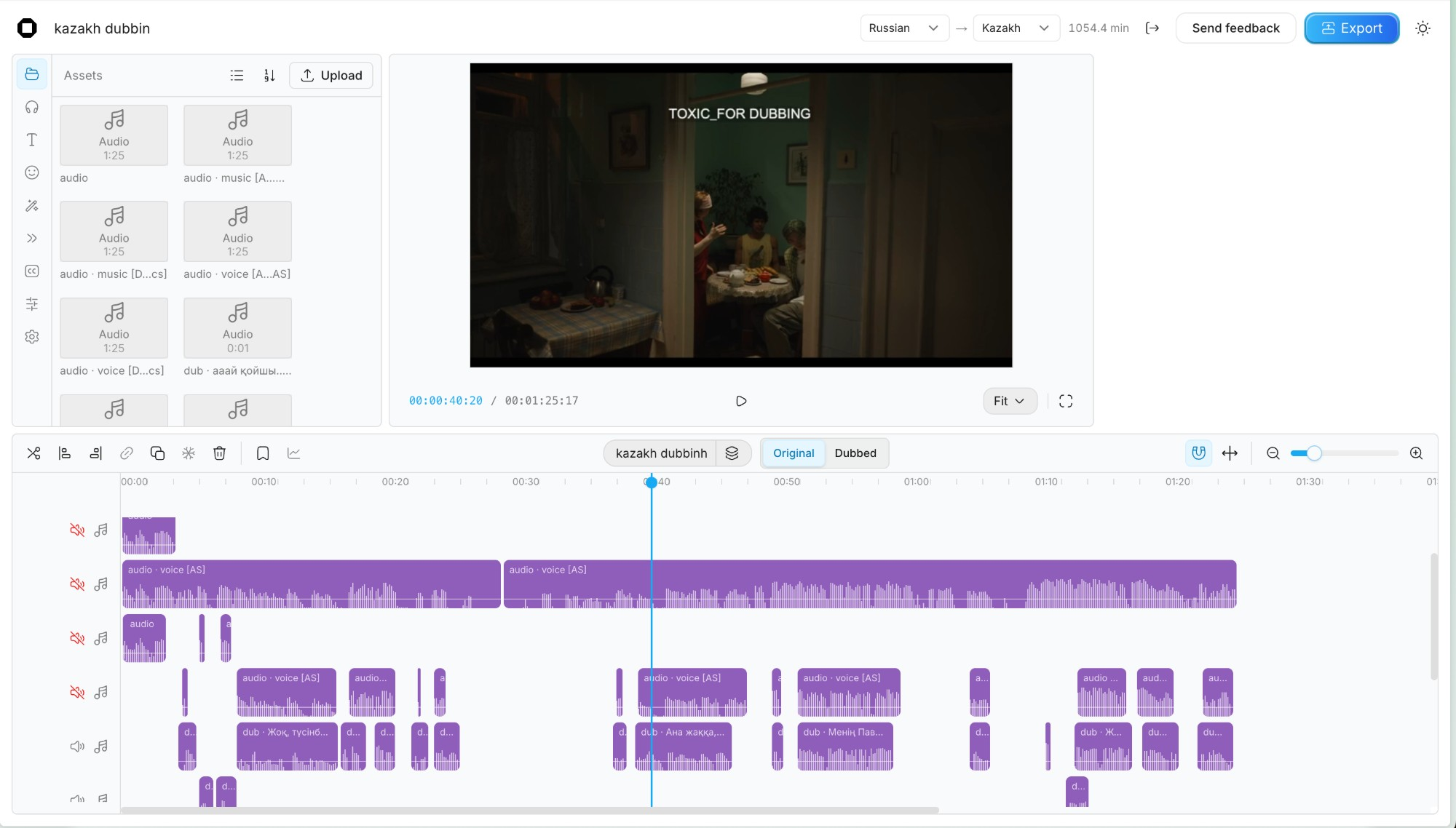Play the video preview
The height and width of the screenshot is (828, 1456).
pos(741,401)
